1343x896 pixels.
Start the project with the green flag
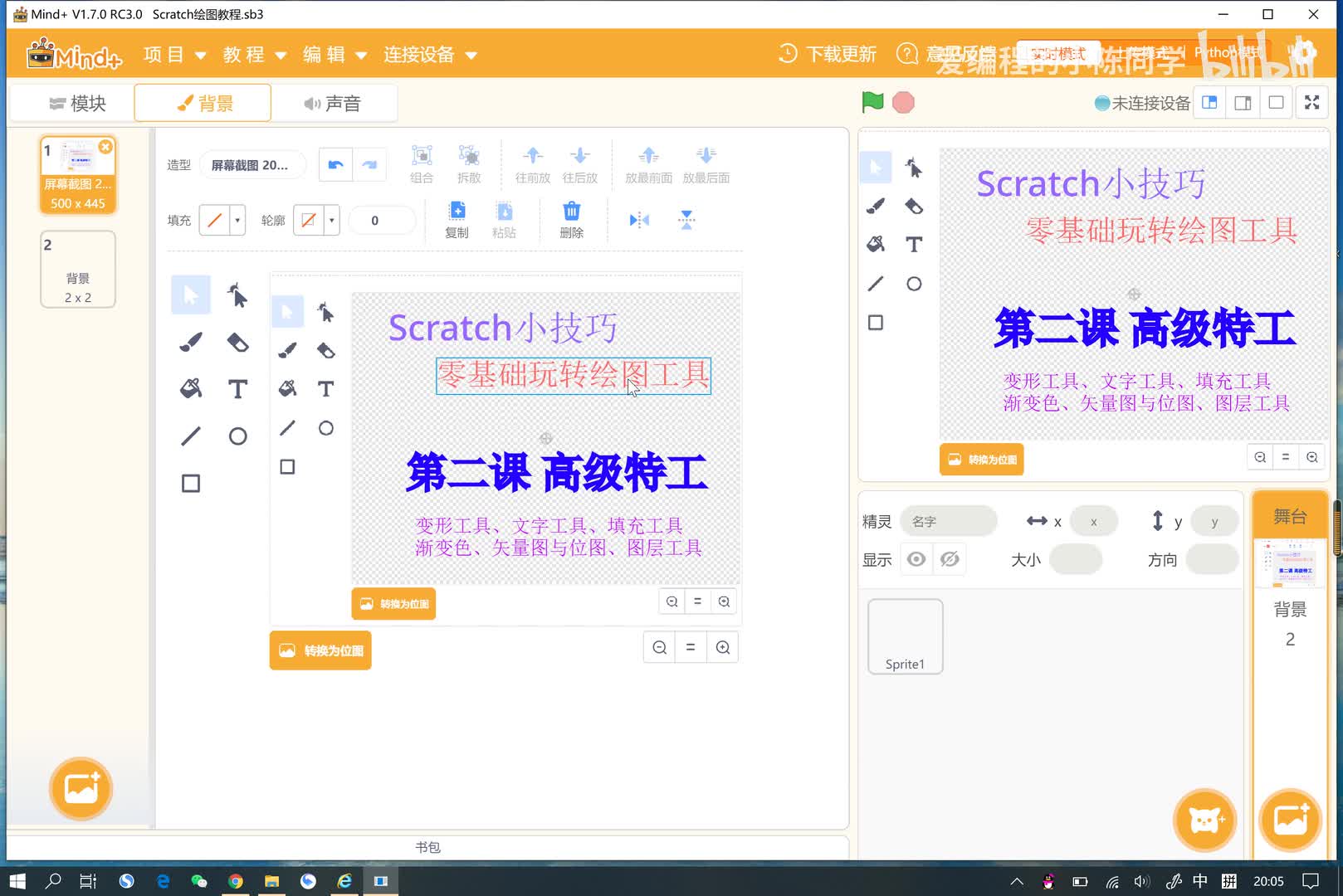[872, 102]
